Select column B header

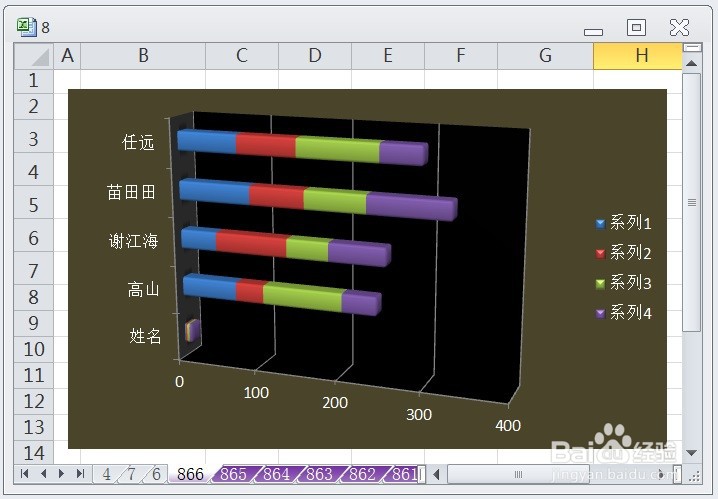tap(143, 56)
